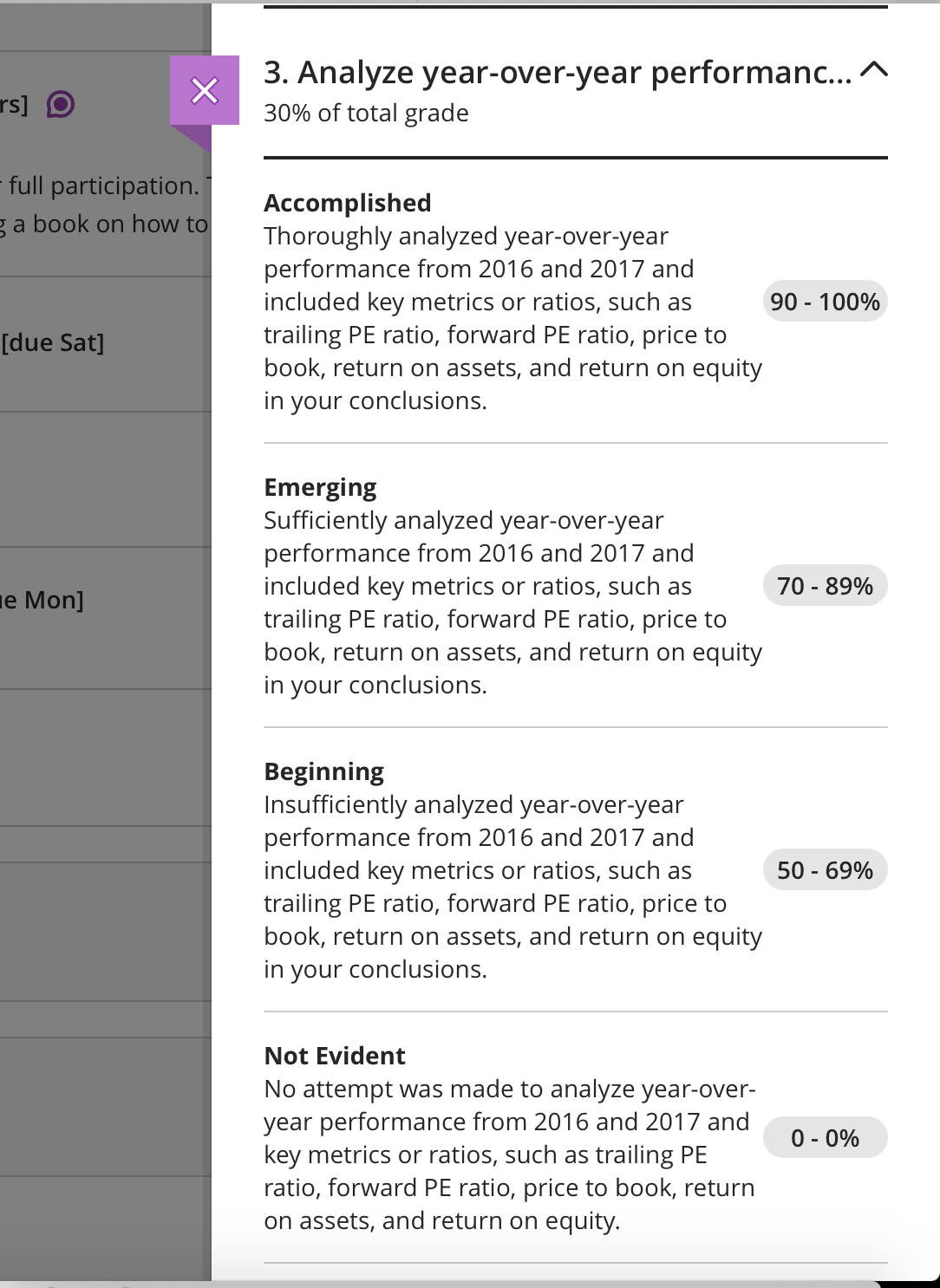Viewport: 940px width, 1288px height.
Task: Click the 0 - 0% score badge
Action: (826, 1138)
